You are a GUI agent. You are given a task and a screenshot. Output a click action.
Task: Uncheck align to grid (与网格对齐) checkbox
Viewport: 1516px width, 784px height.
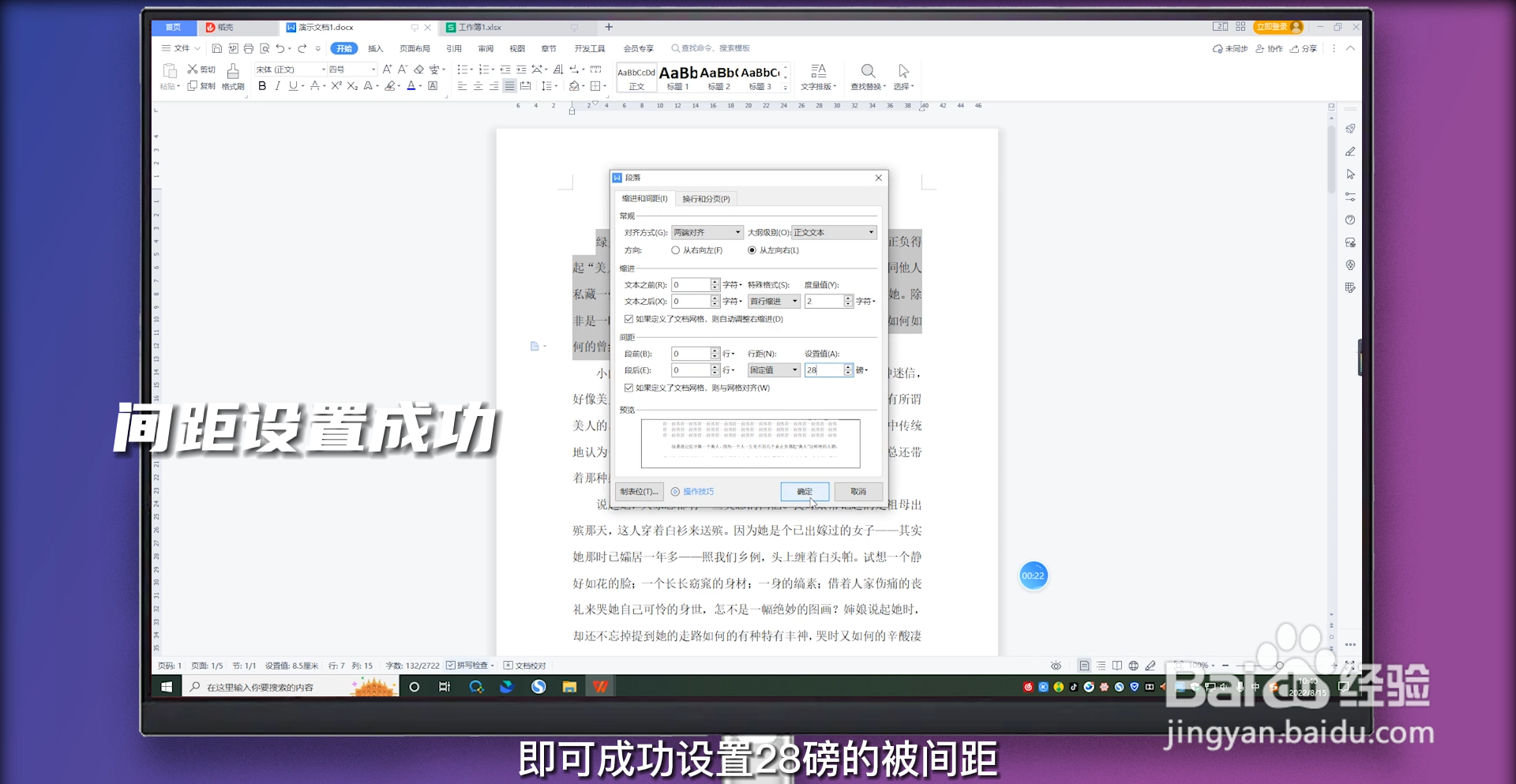(629, 388)
